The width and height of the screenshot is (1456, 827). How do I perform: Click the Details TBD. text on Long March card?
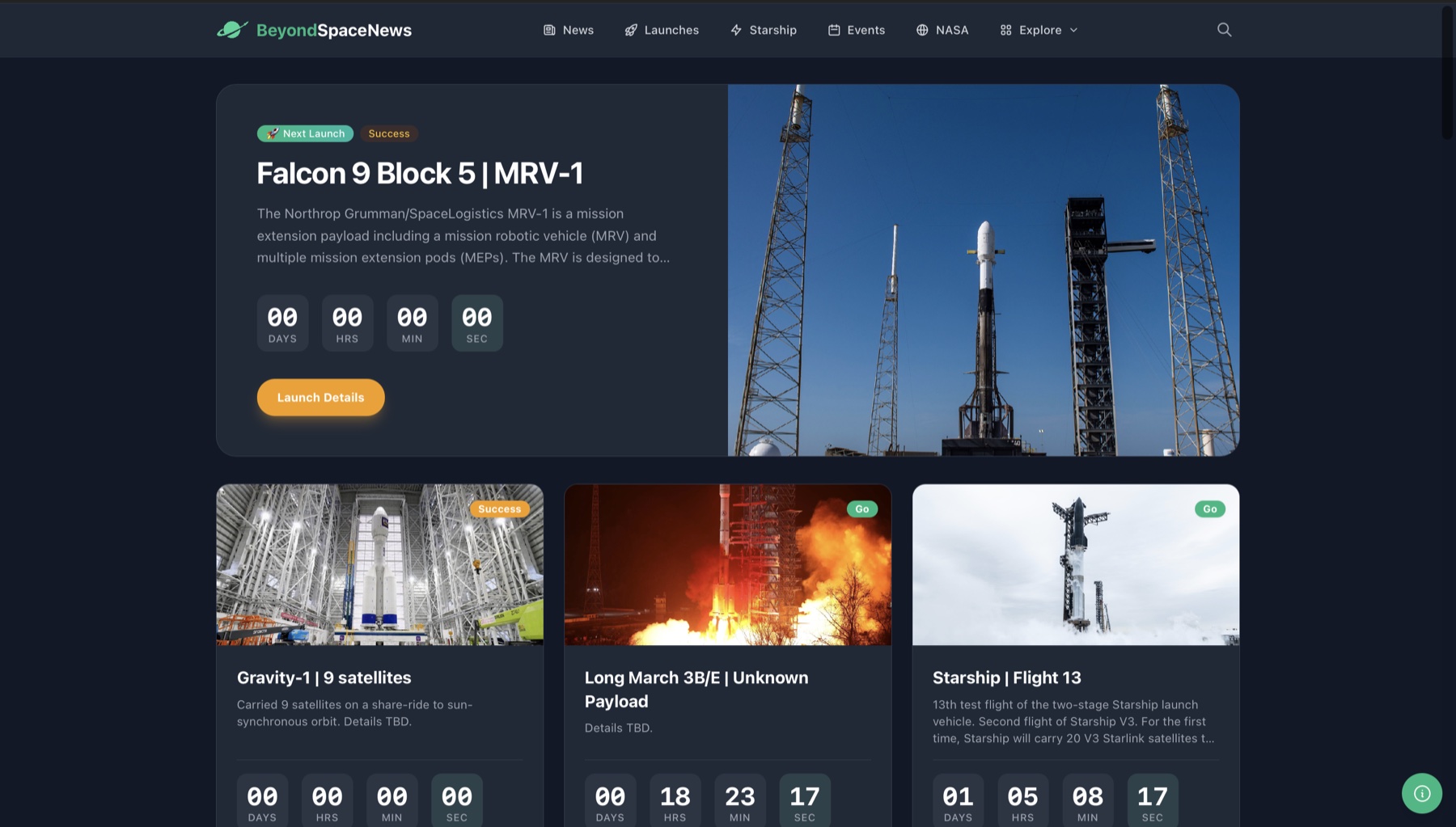(619, 728)
